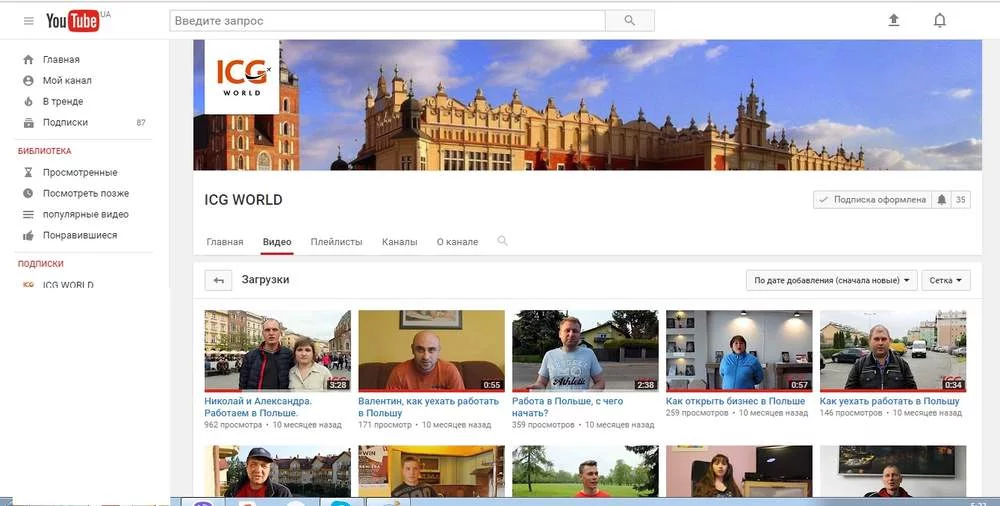The image size is (1000, 506).
Task: Search within channel magnifier icon
Action: tap(502, 241)
